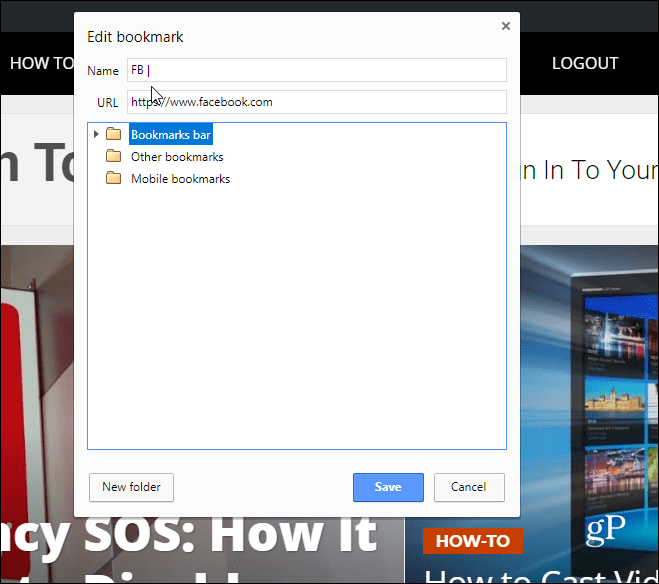
Task: Select the Bookmarks bar folder
Action: pyautogui.click(x=171, y=134)
